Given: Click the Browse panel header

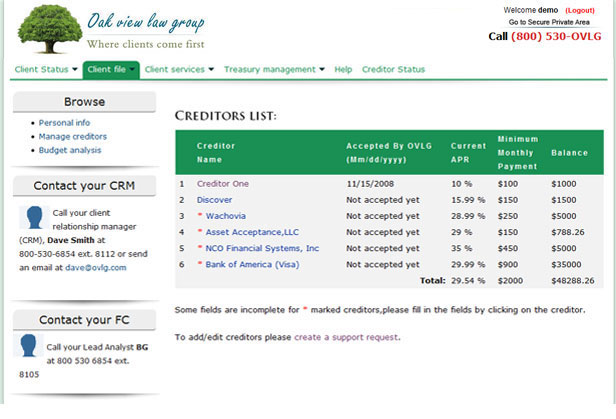Looking at the screenshot, I should click(x=84, y=102).
